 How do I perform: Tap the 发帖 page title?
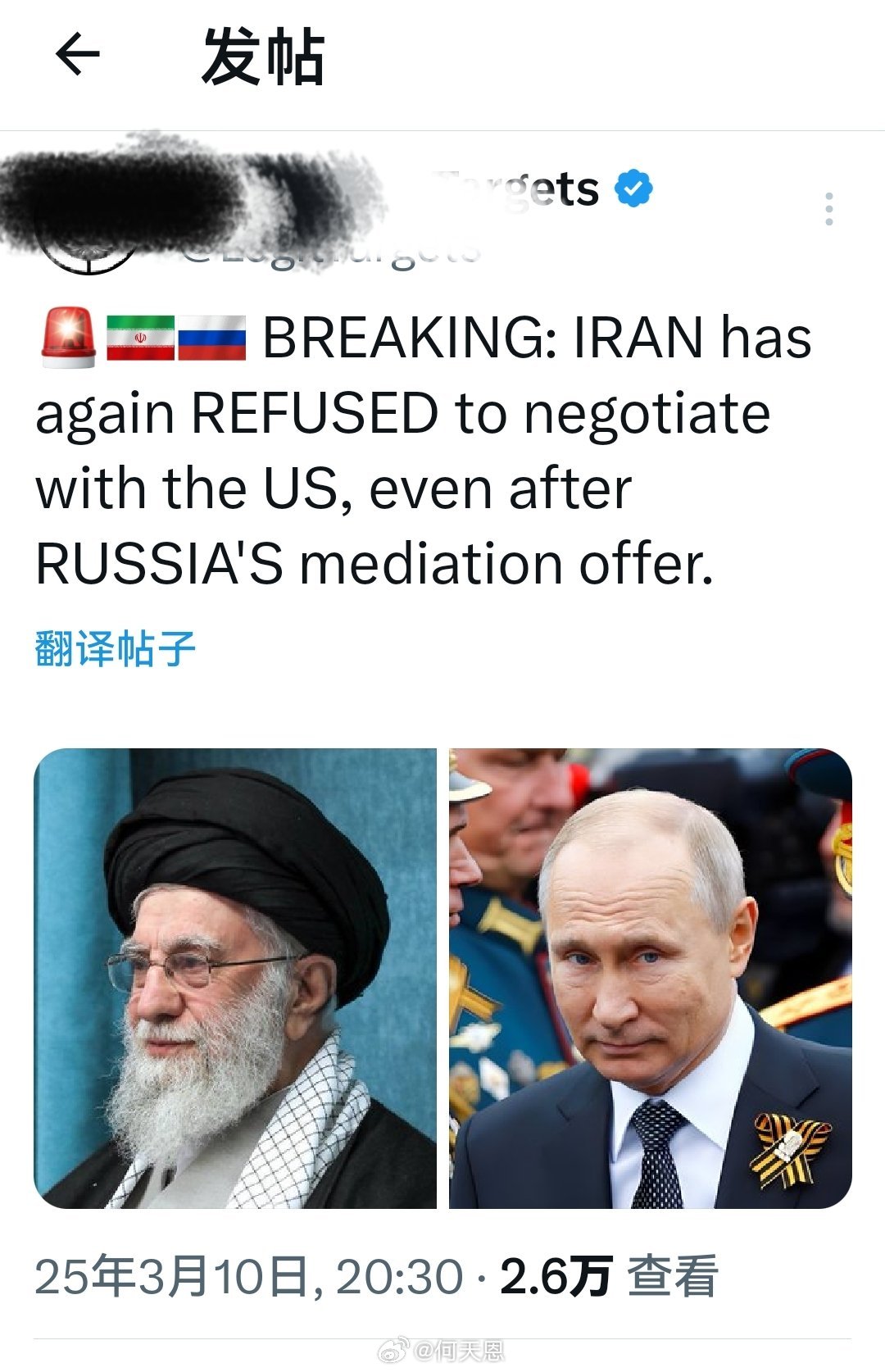click(x=263, y=57)
